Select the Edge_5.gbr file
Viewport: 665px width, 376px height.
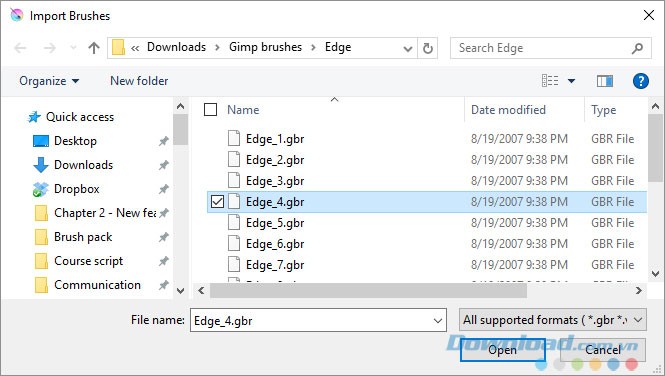pos(275,223)
